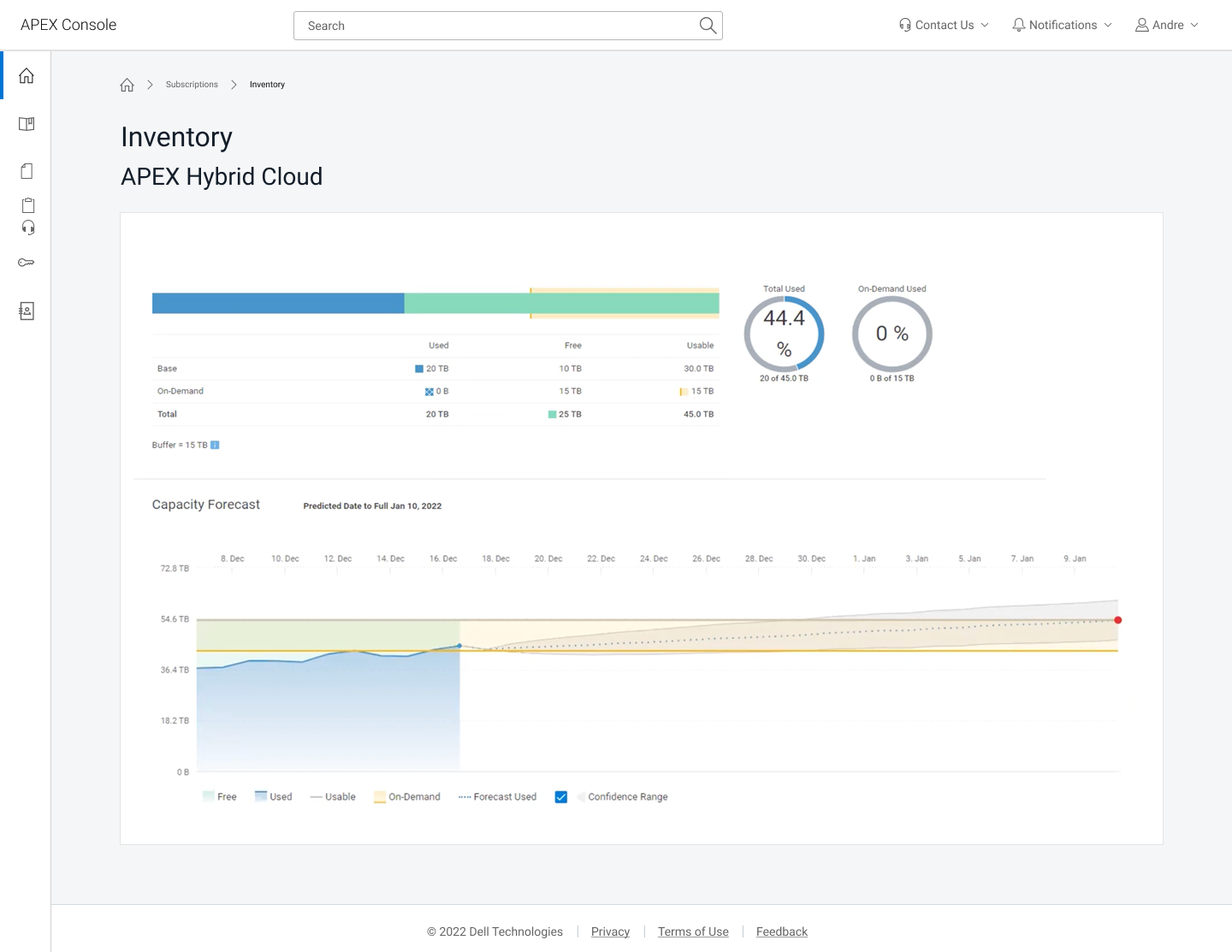The height and width of the screenshot is (952, 1232).
Task: Open the Terms of Use link
Action: pos(693,931)
